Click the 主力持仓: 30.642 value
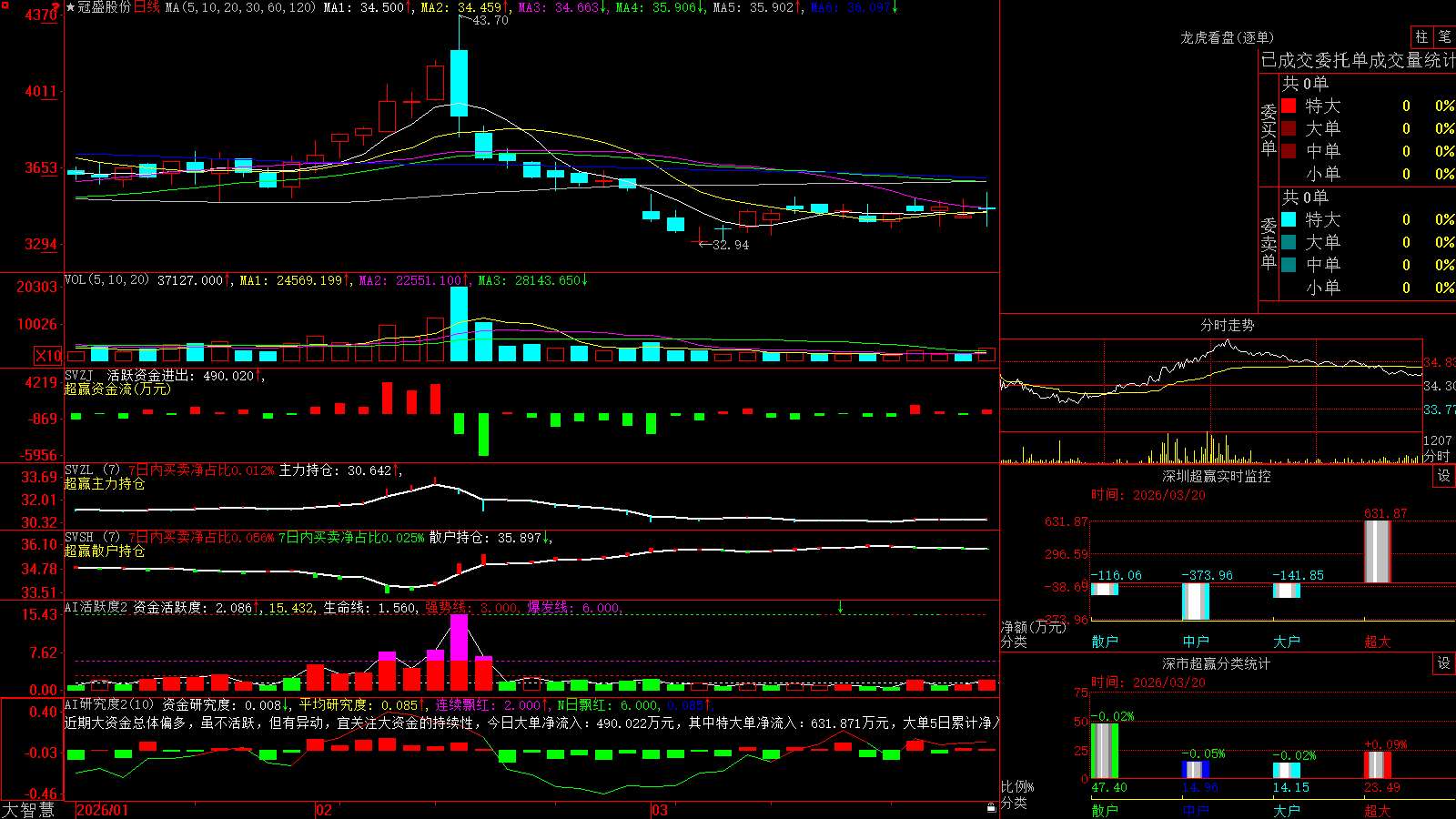This screenshot has height=819, width=1456. click(336, 470)
